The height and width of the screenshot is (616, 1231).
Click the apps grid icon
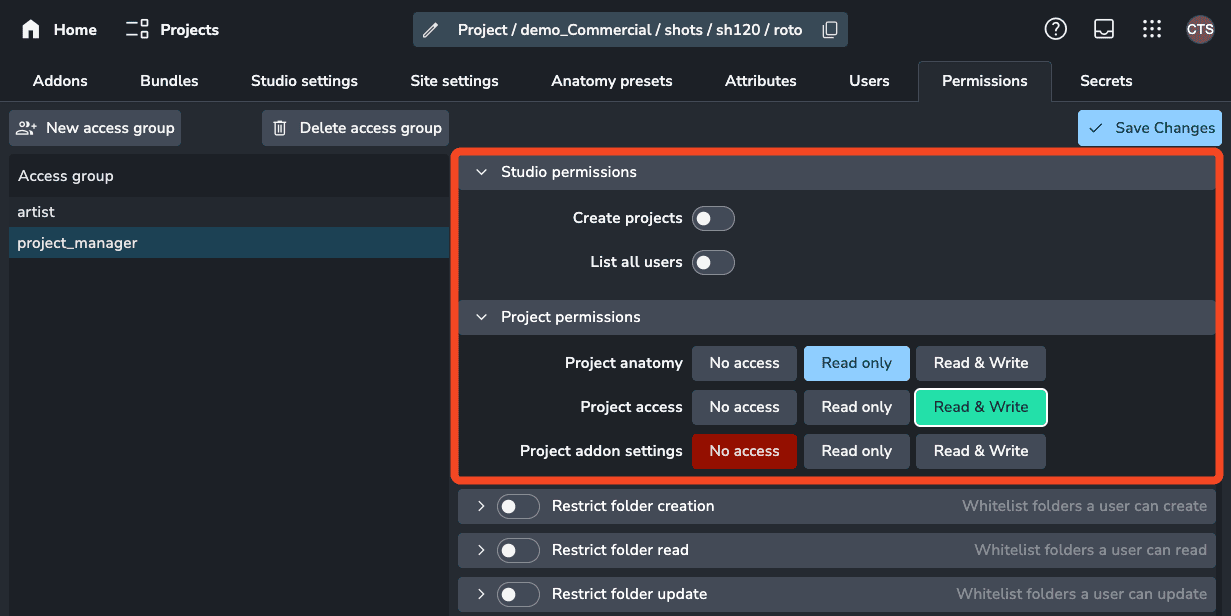1152,29
